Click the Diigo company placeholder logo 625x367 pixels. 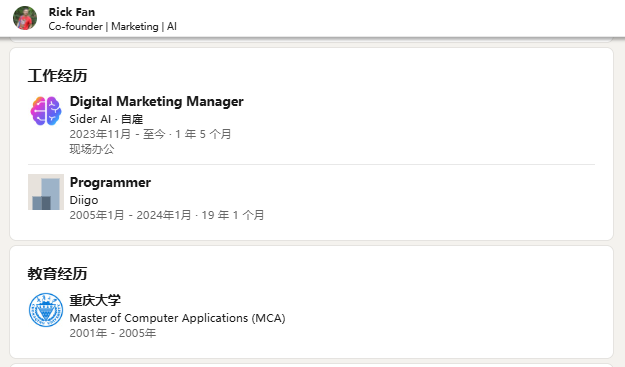click(x=46, y=192)
